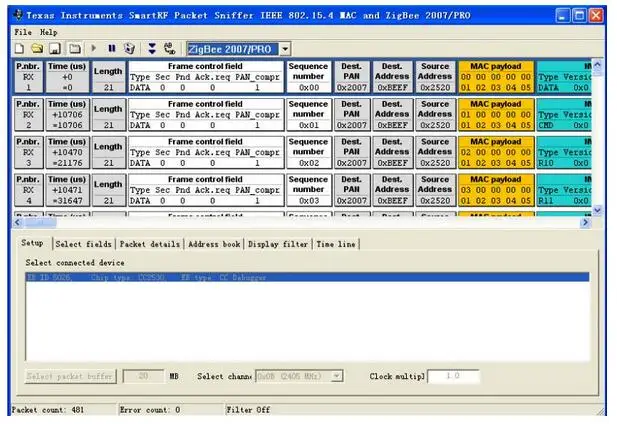617x424 pixels.
Task: Click the packet buffer size MB field
Action: [143, 376]
